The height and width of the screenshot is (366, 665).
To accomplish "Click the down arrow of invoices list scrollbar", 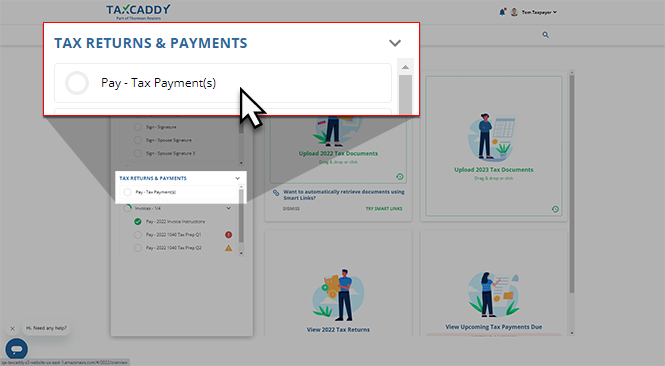I will pyautogui.click(x=241, y=253).
